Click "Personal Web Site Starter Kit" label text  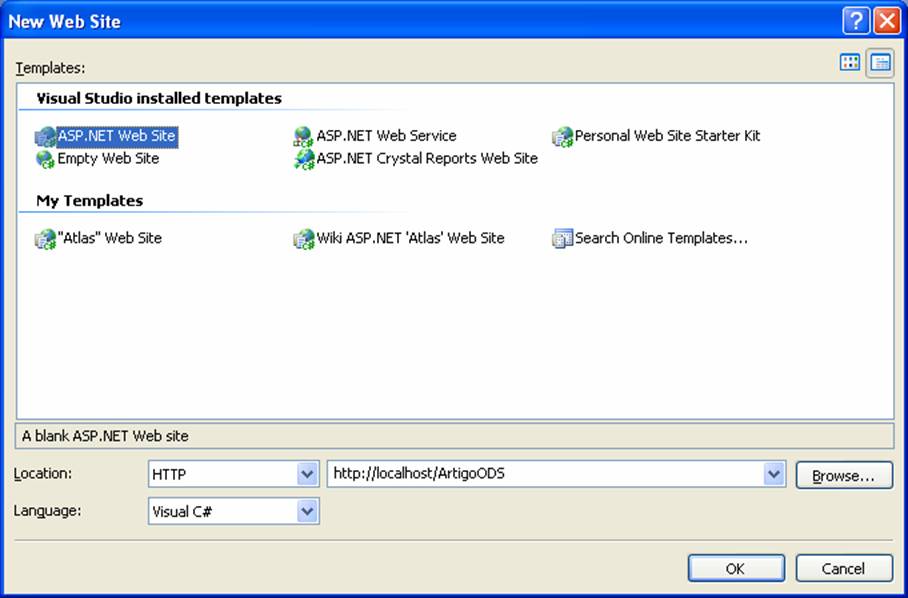click(667, 136)
